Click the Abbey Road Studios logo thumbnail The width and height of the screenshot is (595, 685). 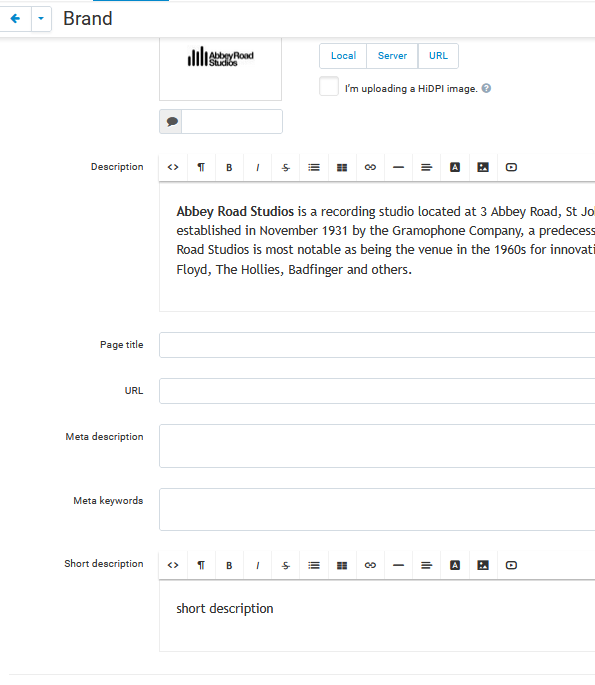(221, 57)
